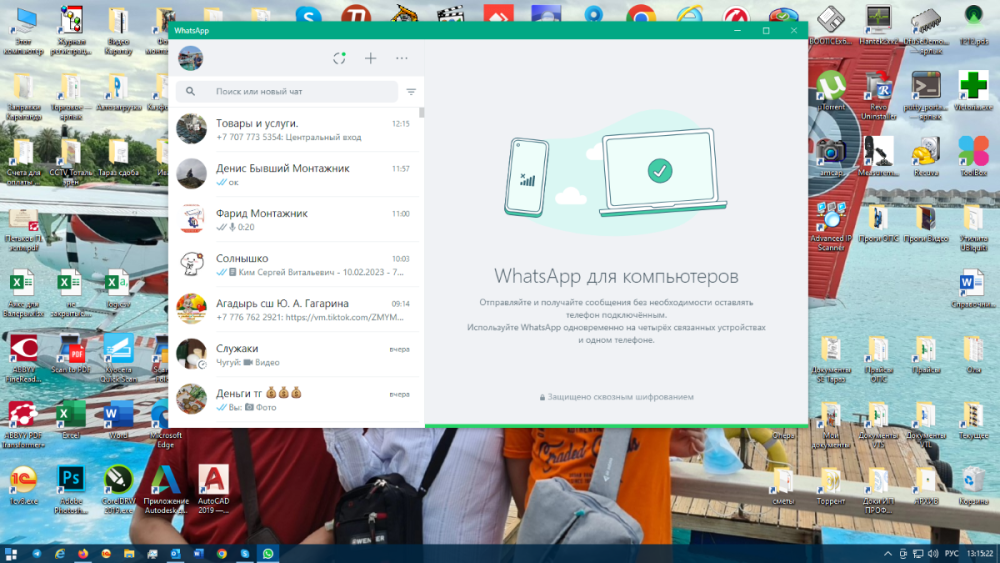The height and width of the screenshot is (563, 1000).
Task: Open the Агадырь сш Ю. А. Гагарина chat
Action: click(295, 309)
